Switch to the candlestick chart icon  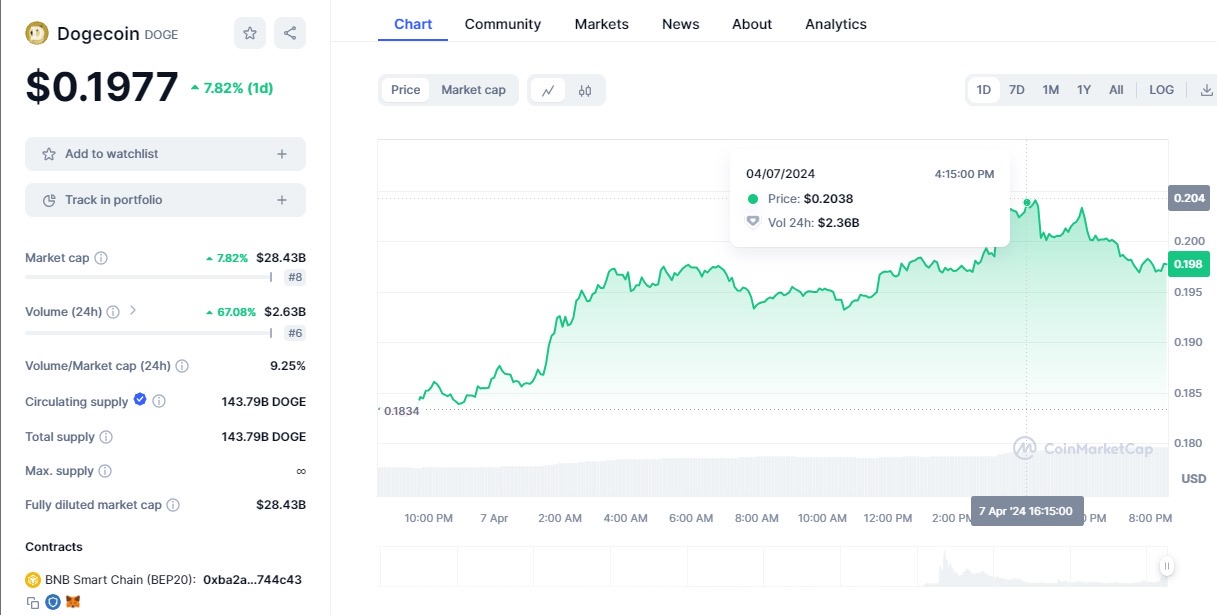coord(585,90)
